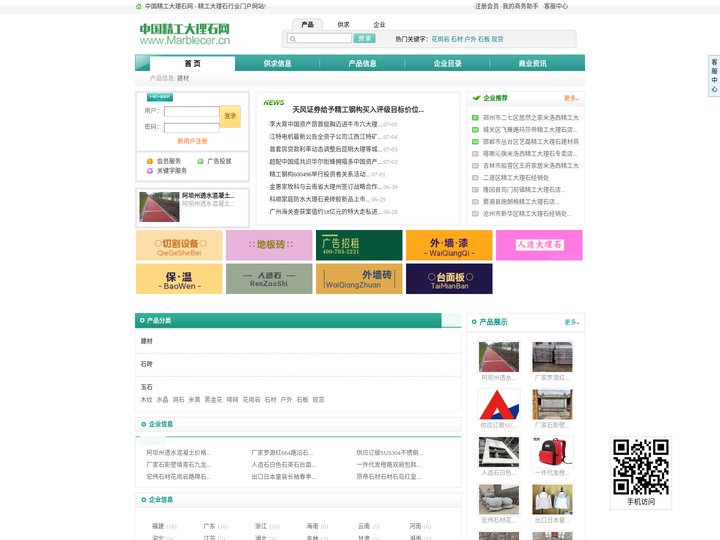This screenshot has width=720, height=540.
Task: Click hot keyword 花岗岩 near search
Action: 440,39
